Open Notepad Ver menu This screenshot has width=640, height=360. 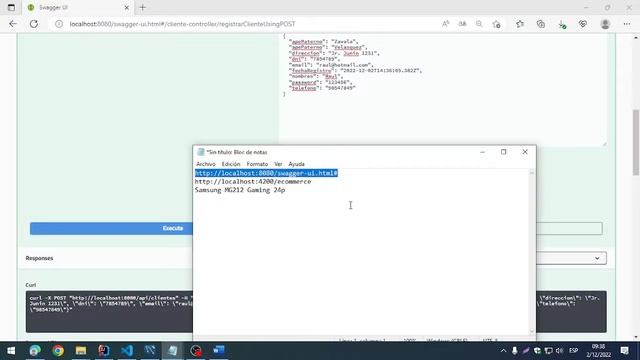(278, 164)
